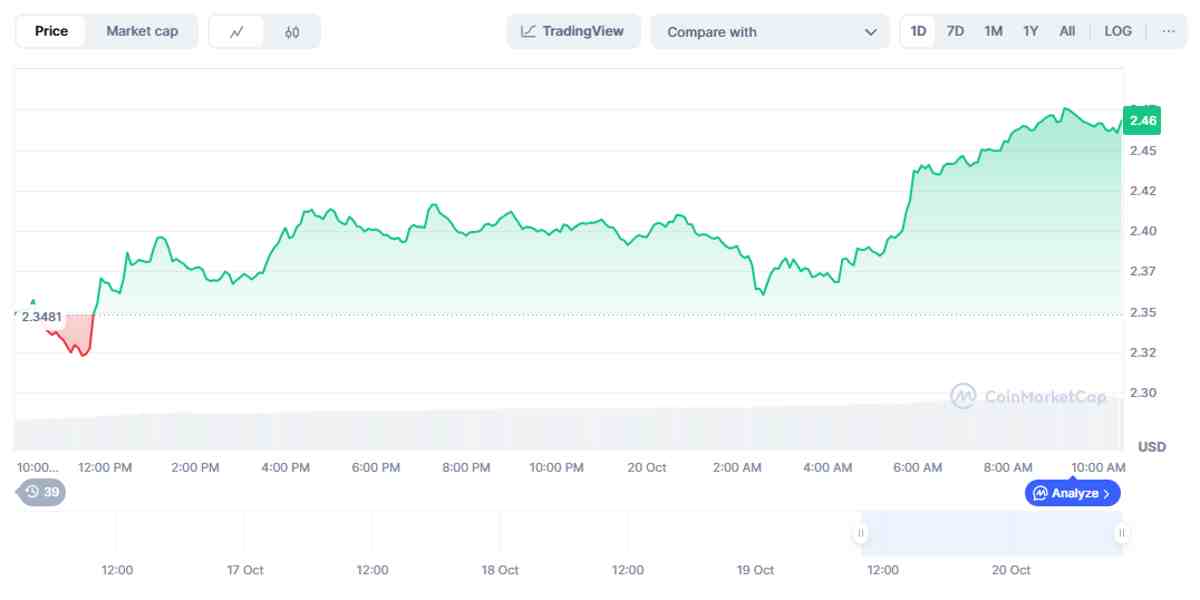Screen dimensions: 1200x600
Task: Click the 6:00 AM time axis label
Action: pyautogui.click(x=918, y=468)
